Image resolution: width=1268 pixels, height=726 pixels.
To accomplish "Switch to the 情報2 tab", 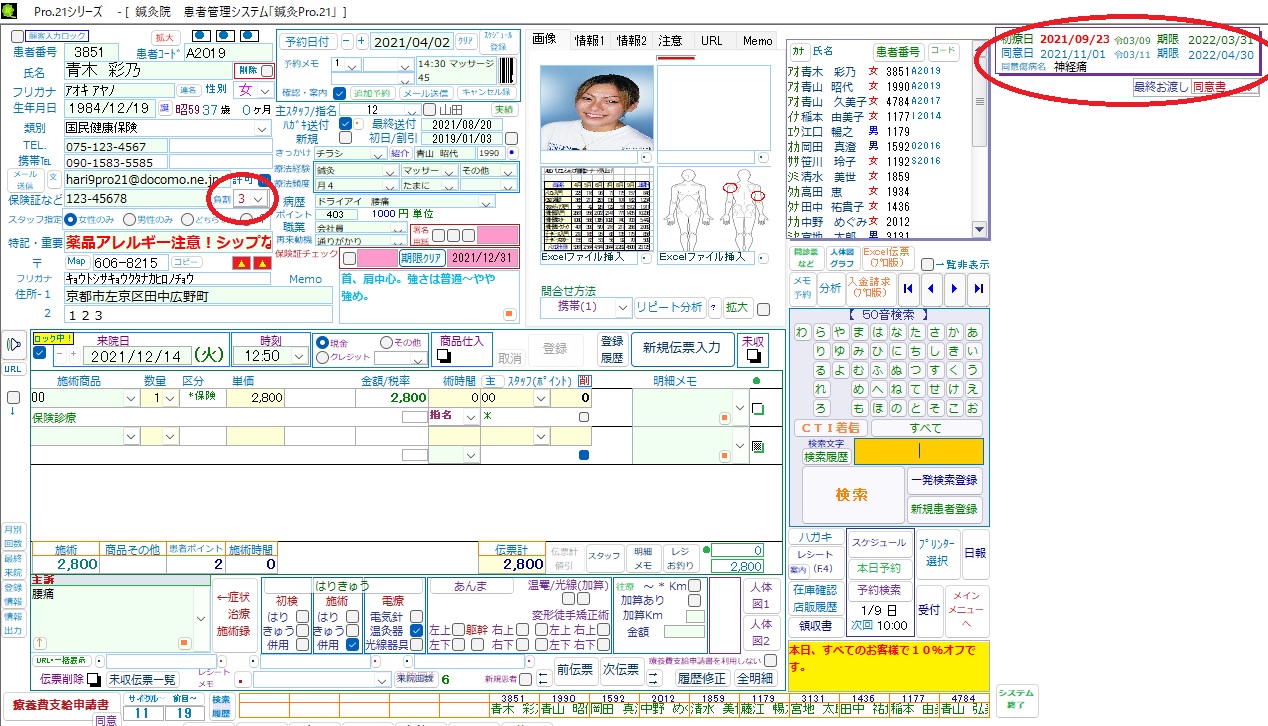I will point(631,40).
